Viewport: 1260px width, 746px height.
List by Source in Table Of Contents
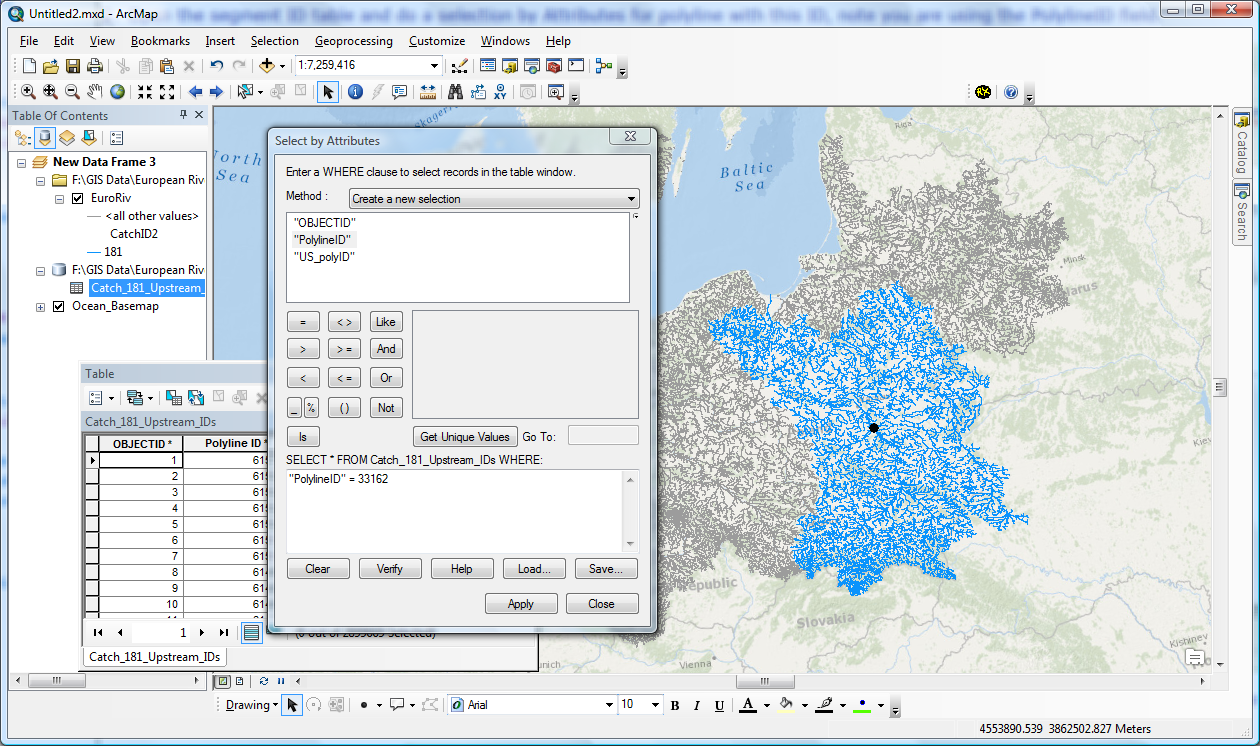[x=44, y=137]
